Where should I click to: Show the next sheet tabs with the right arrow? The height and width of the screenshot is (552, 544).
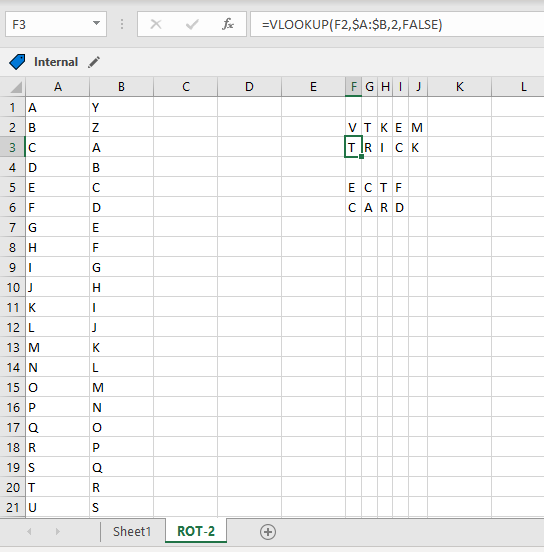57,532
